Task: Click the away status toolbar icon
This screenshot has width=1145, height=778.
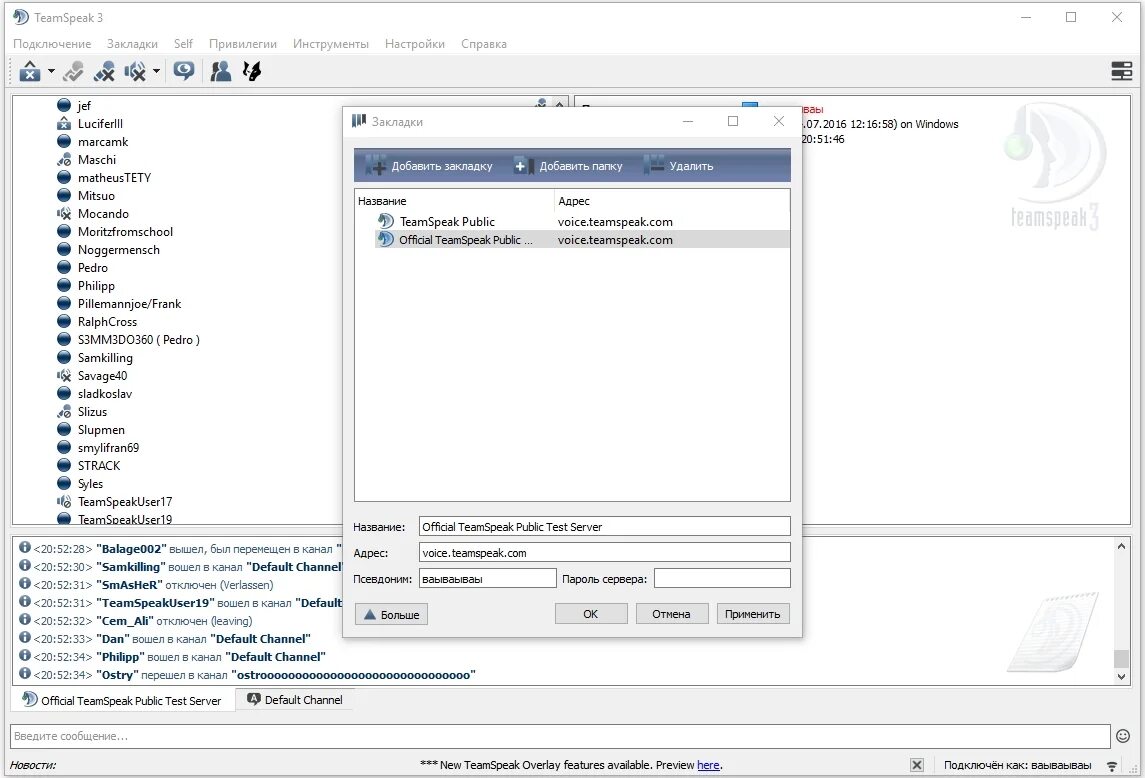Action: [29, 71]
